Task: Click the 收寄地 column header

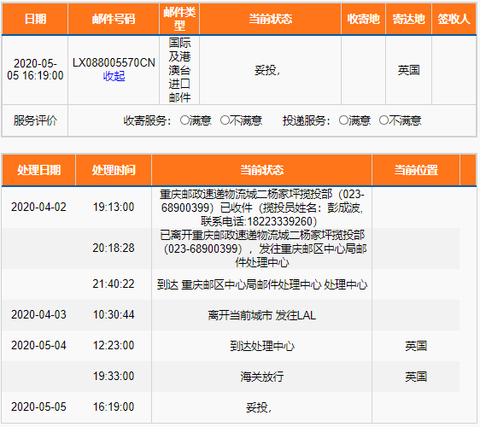Action: tap(363, 19)
